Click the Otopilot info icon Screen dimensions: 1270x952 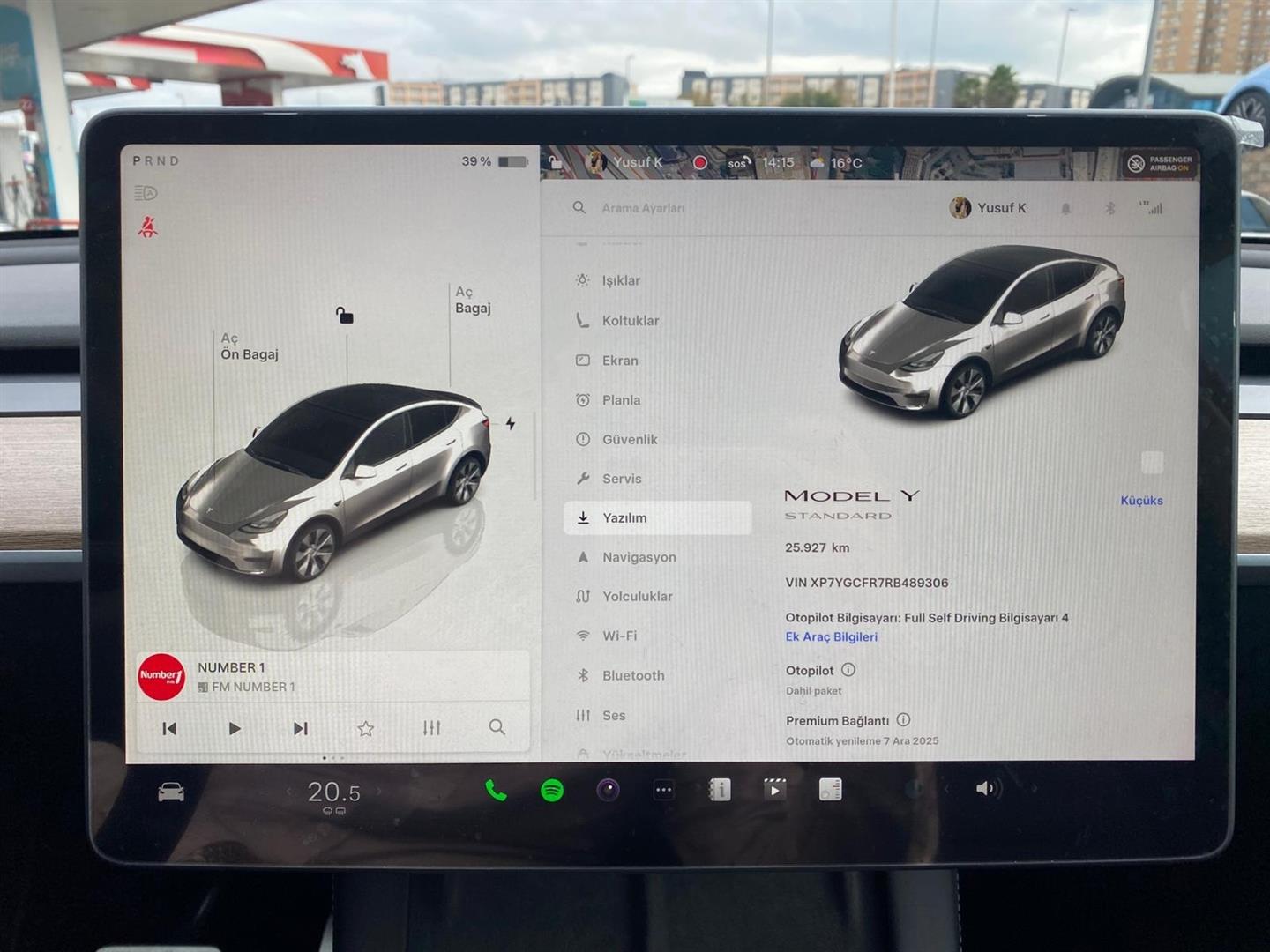pos(848,670)
